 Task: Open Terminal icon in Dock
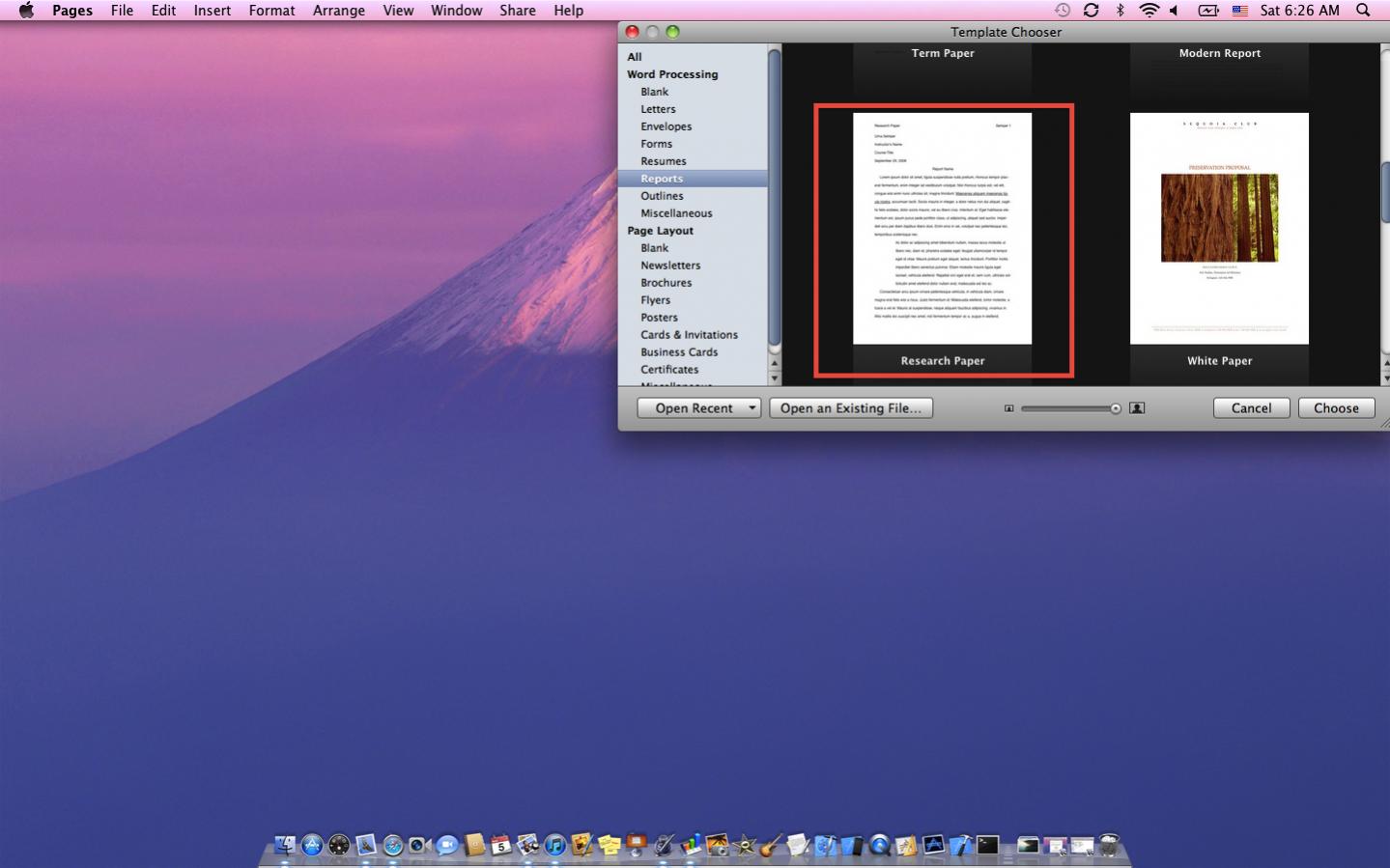click(x=987, y=846)
